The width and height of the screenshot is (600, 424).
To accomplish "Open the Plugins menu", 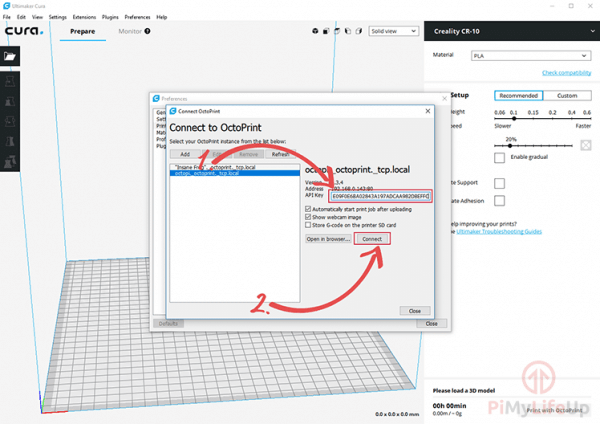I will [110, 17].
